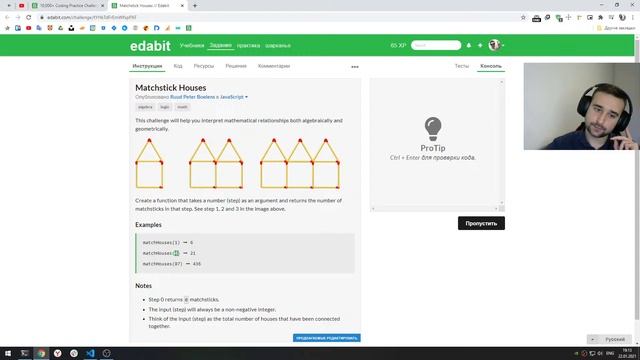This screenshot has width=640, height=360.
Task: Click the red YouTube bookmark icon
Action: coord(29,28)
